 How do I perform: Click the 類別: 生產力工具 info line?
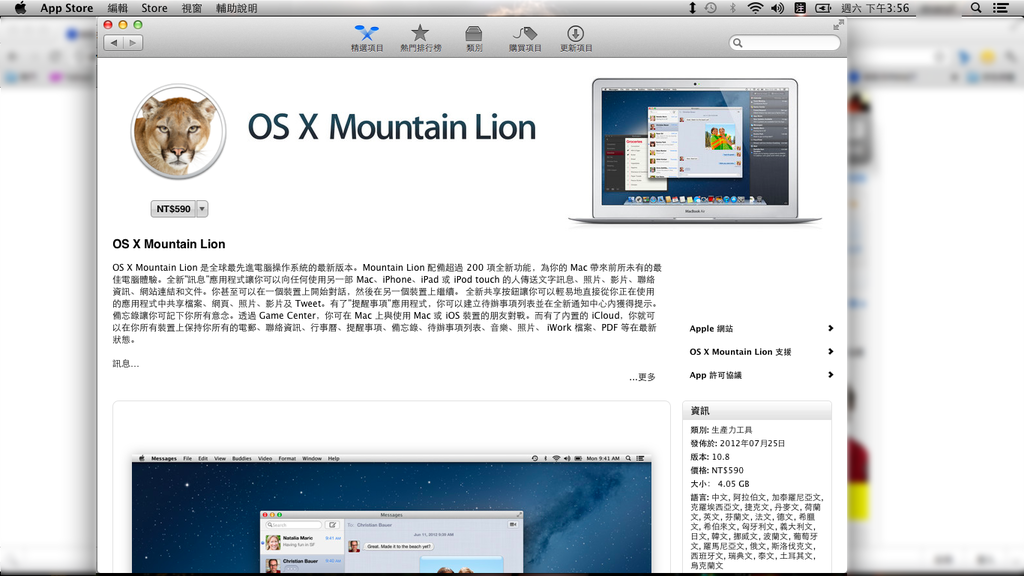click(721, 430)
